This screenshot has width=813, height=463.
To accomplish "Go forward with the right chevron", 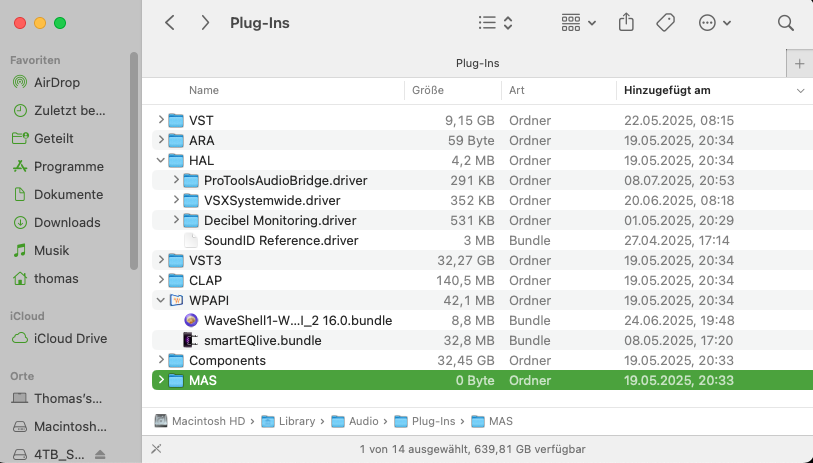I will point(205,22).
